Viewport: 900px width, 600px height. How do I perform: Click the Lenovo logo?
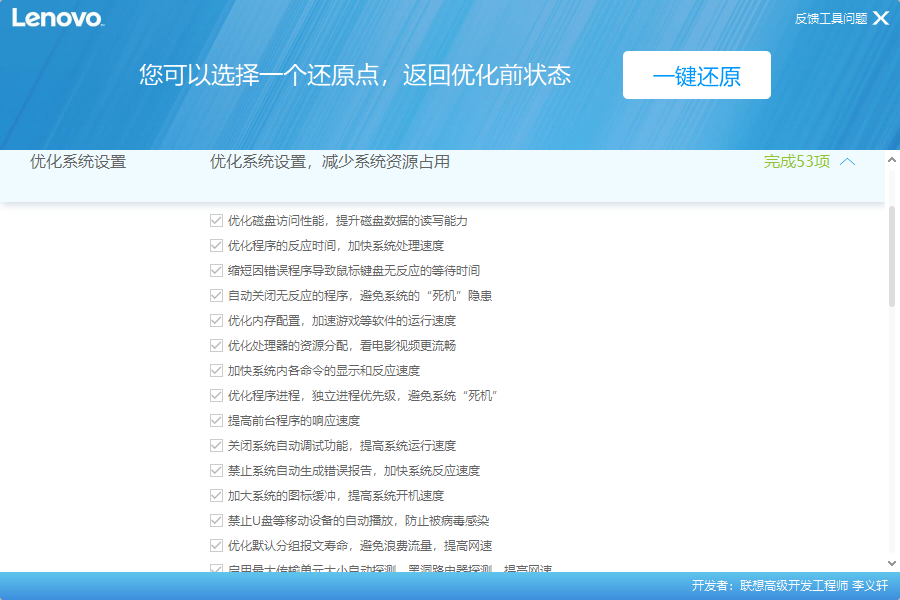55,17
